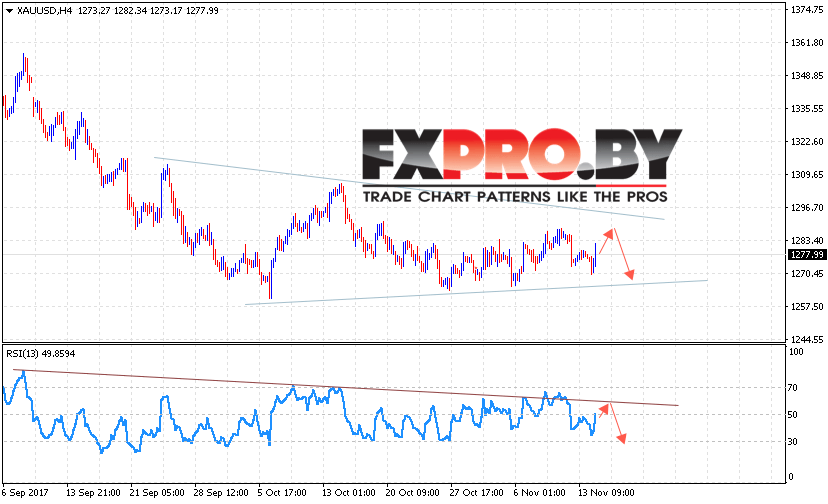This screenshot has height=504, width=828.
Task: Click the current price tag 1277.99
Action: 807,255
